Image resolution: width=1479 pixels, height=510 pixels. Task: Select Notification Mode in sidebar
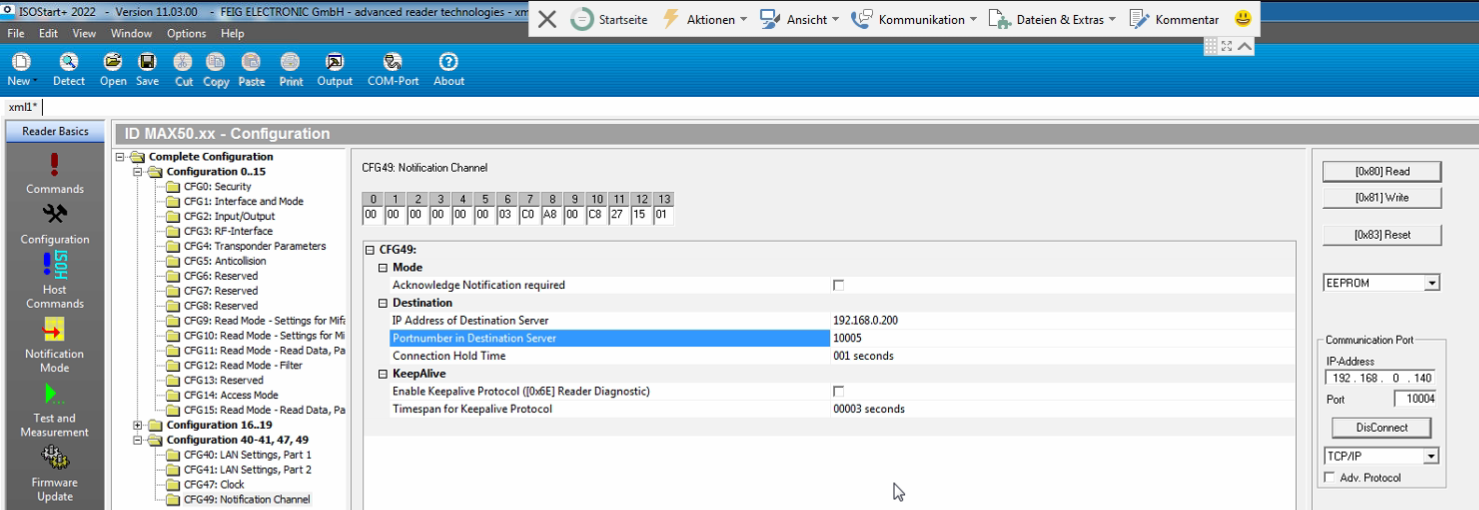[x=55, y=345]
